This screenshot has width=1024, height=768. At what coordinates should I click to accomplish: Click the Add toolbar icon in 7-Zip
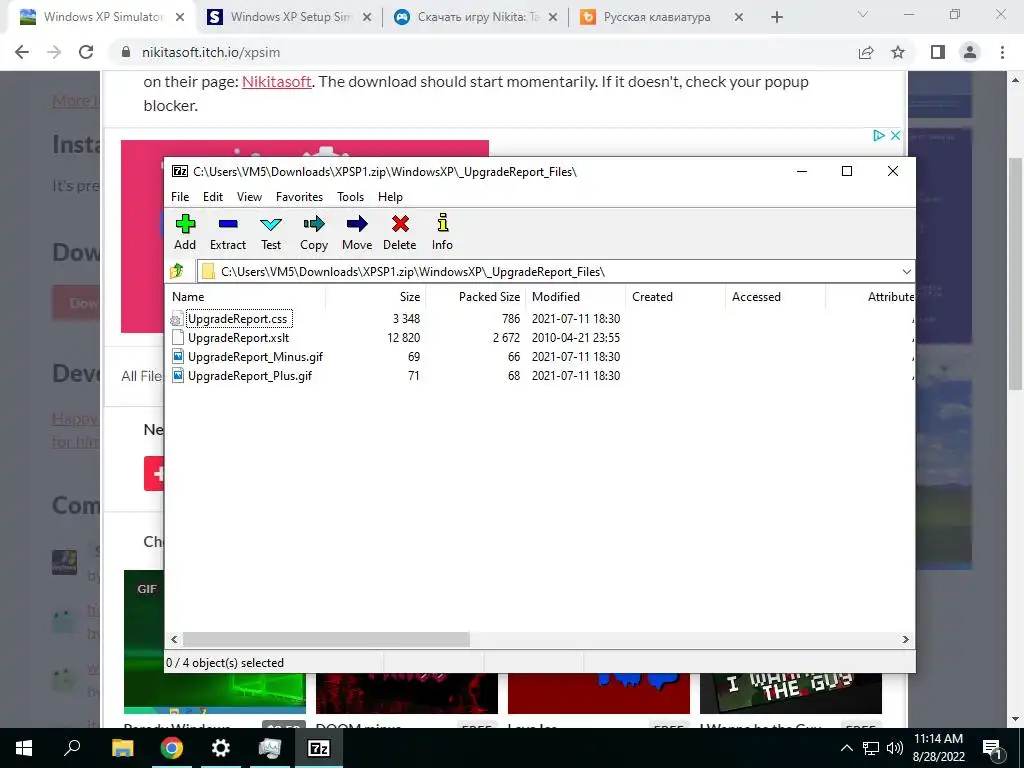(185, 224)
